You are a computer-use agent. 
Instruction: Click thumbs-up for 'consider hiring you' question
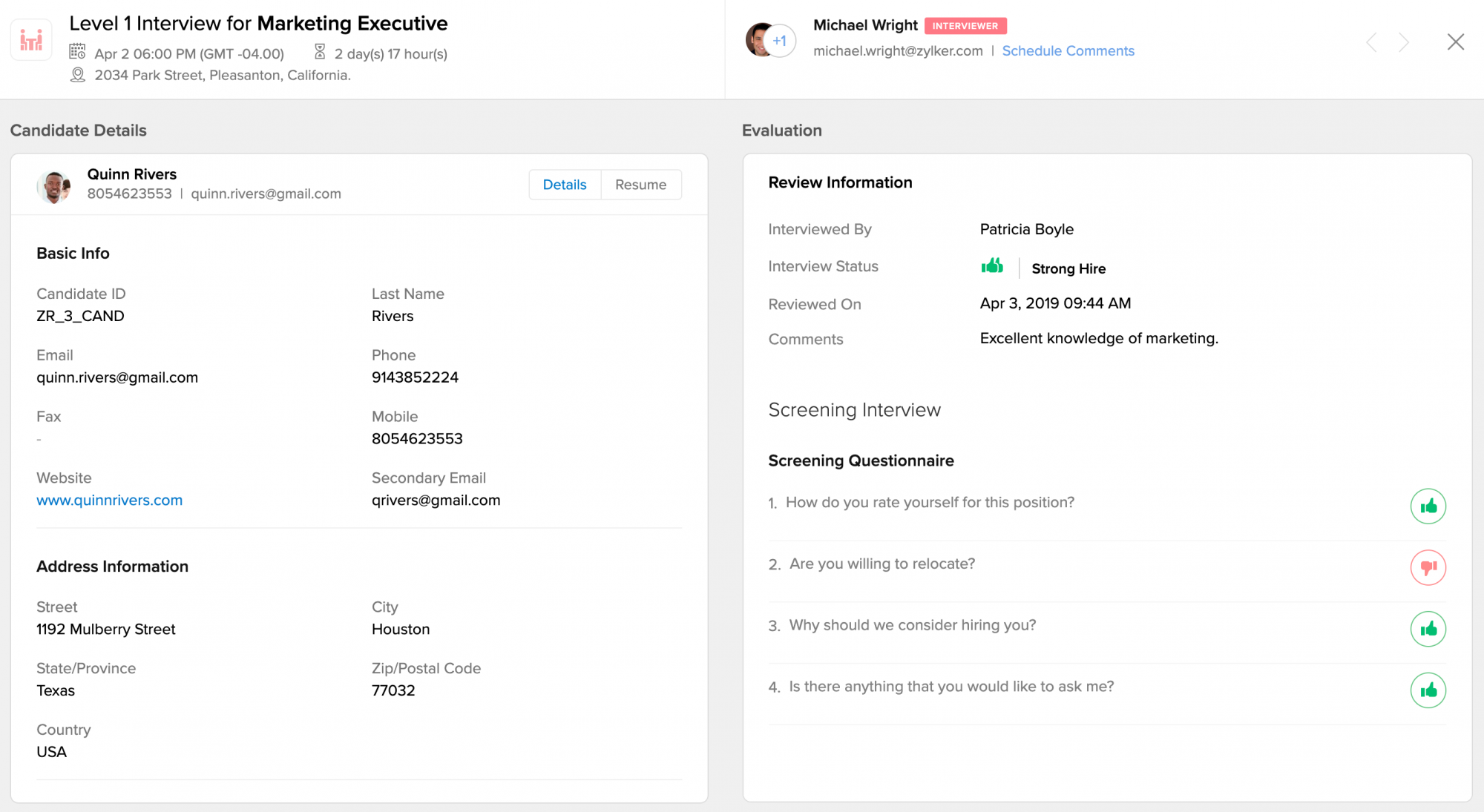coord(1428,630)
